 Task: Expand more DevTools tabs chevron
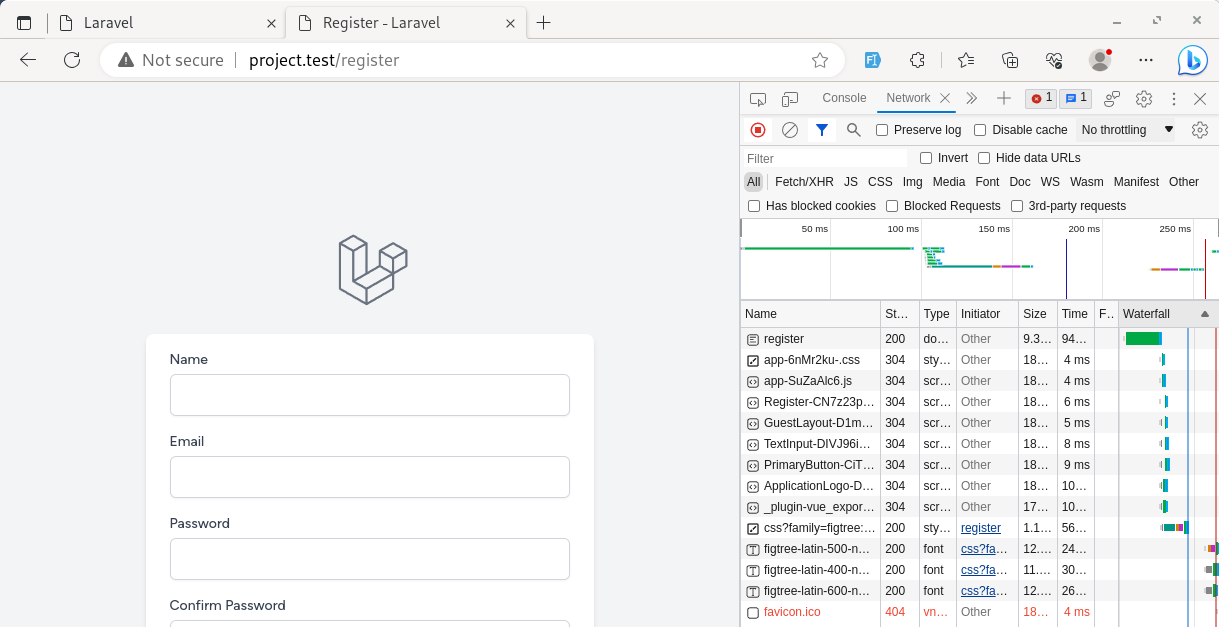971,98
